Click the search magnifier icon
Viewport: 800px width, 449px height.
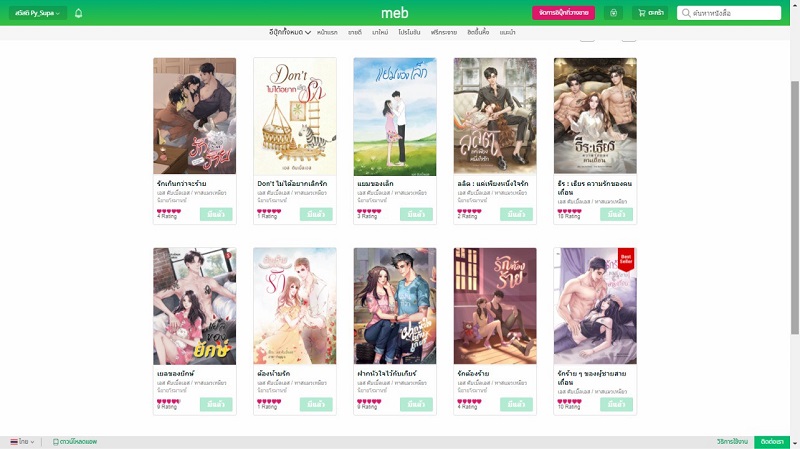[x=686, y=13]
